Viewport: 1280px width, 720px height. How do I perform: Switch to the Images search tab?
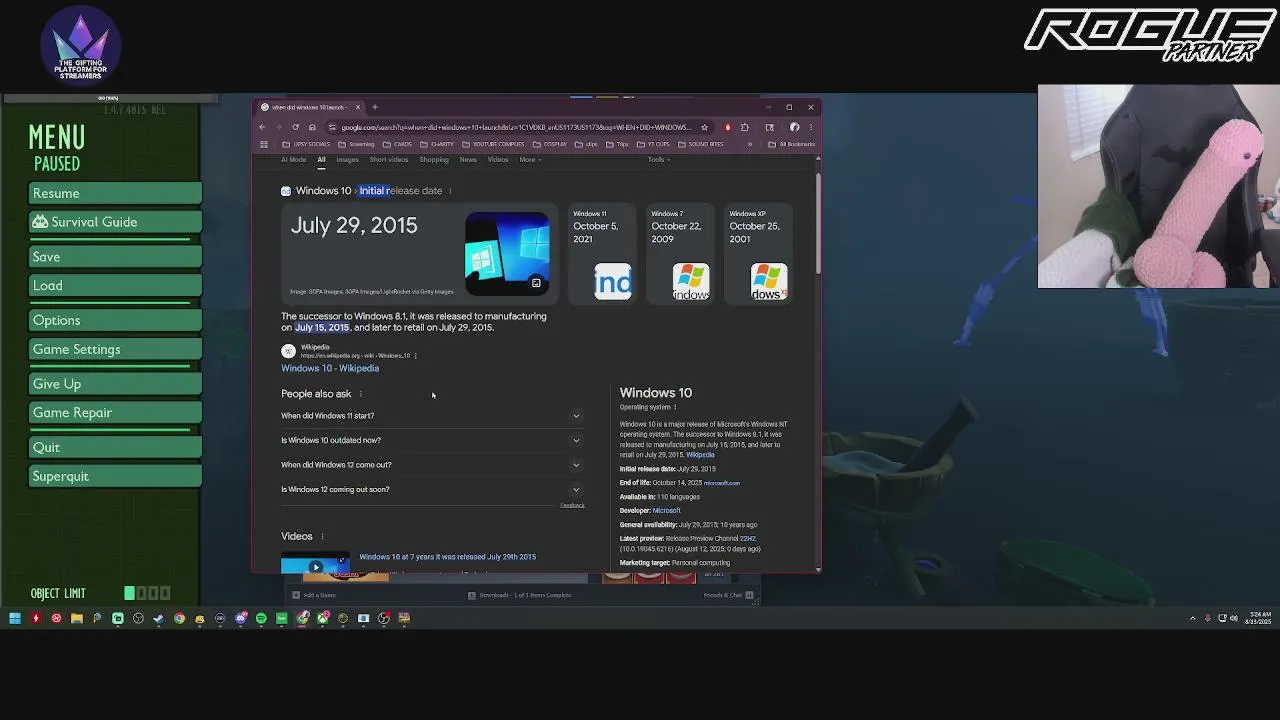pyautogui.click(x=347, y=160)
